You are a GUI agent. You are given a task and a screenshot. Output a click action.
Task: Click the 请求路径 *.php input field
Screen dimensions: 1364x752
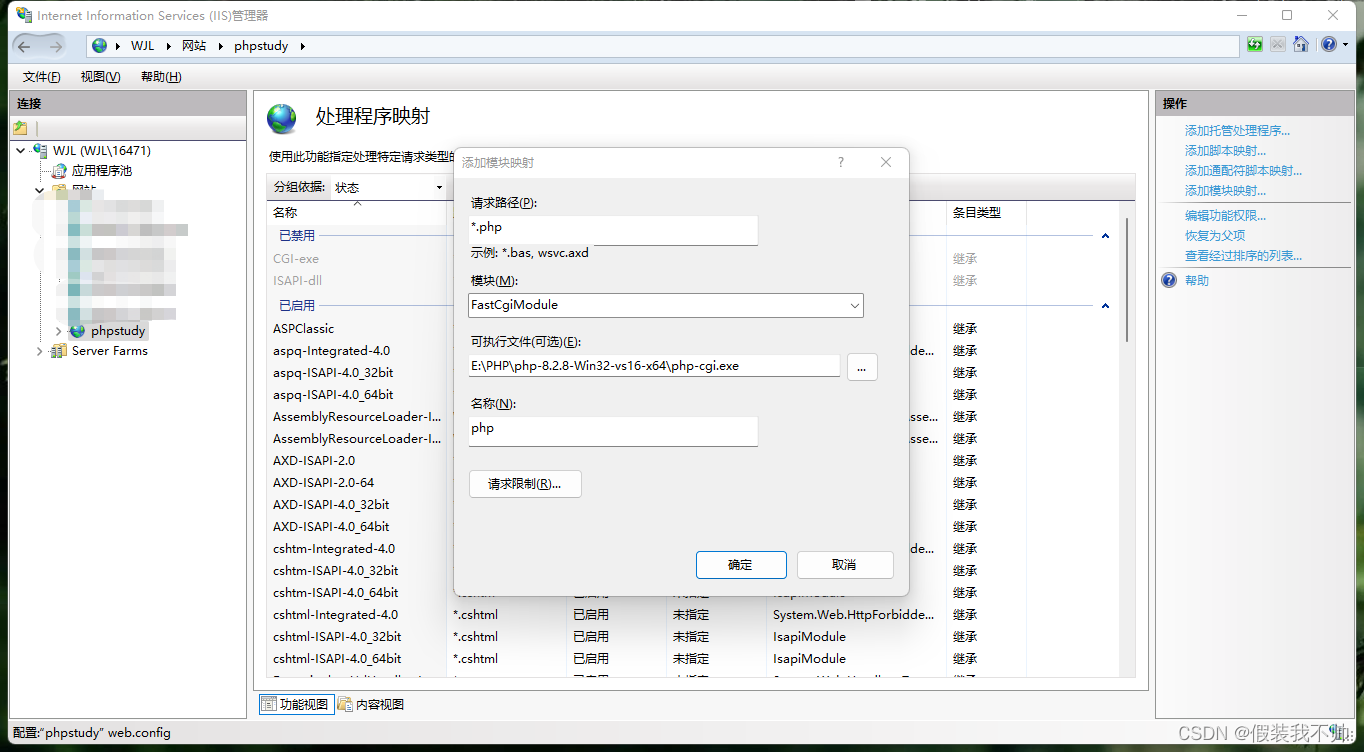click(x=613, y=229)
